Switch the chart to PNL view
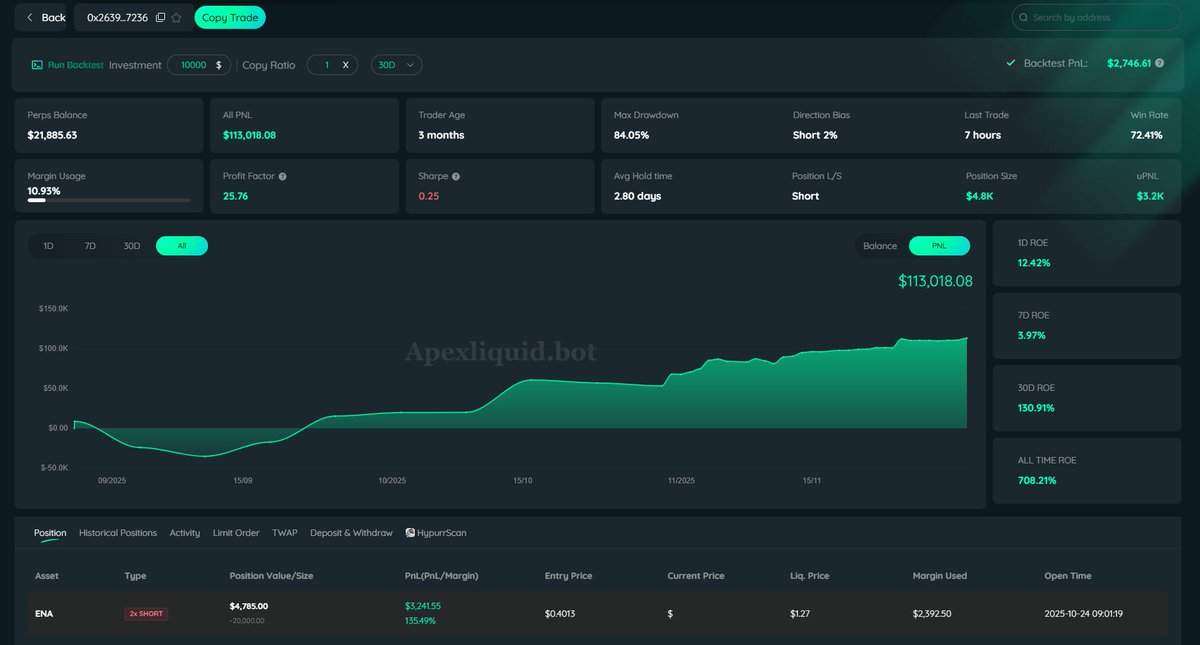The height and width of the screenshot is (645, 1200). click(939, 246)
